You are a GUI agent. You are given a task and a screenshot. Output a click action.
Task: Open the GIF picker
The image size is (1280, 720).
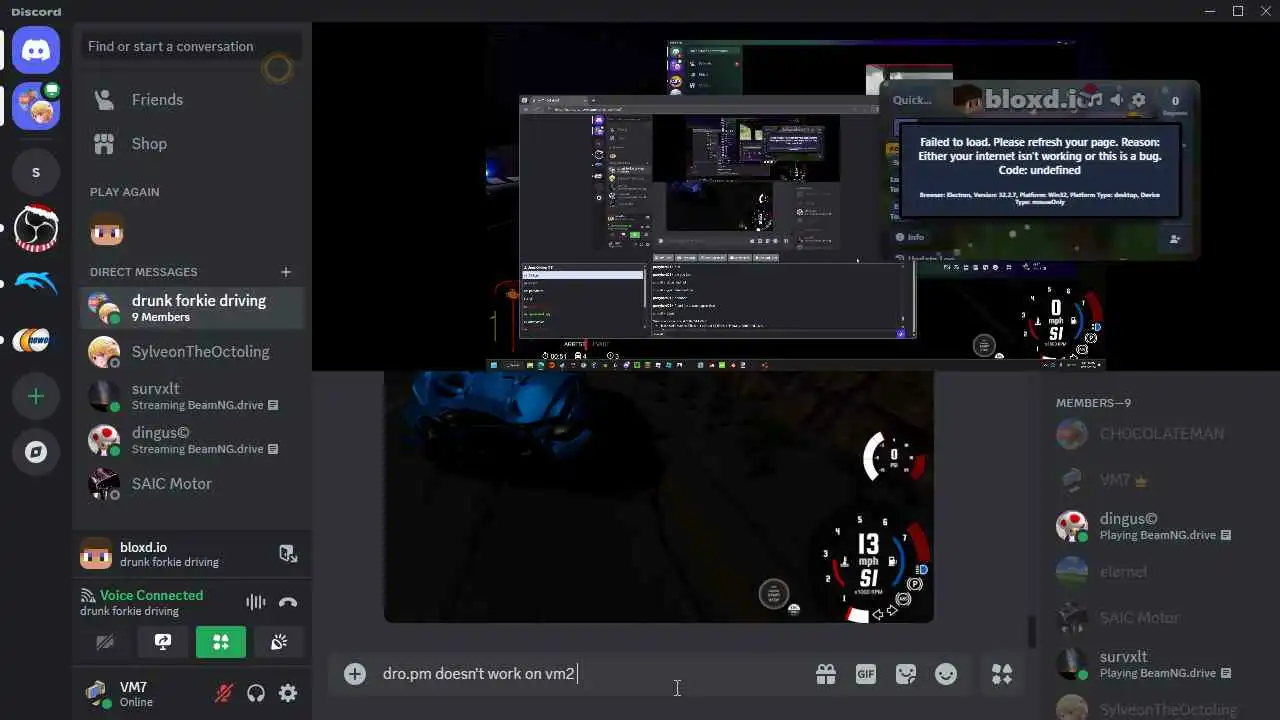click(866, 675)
